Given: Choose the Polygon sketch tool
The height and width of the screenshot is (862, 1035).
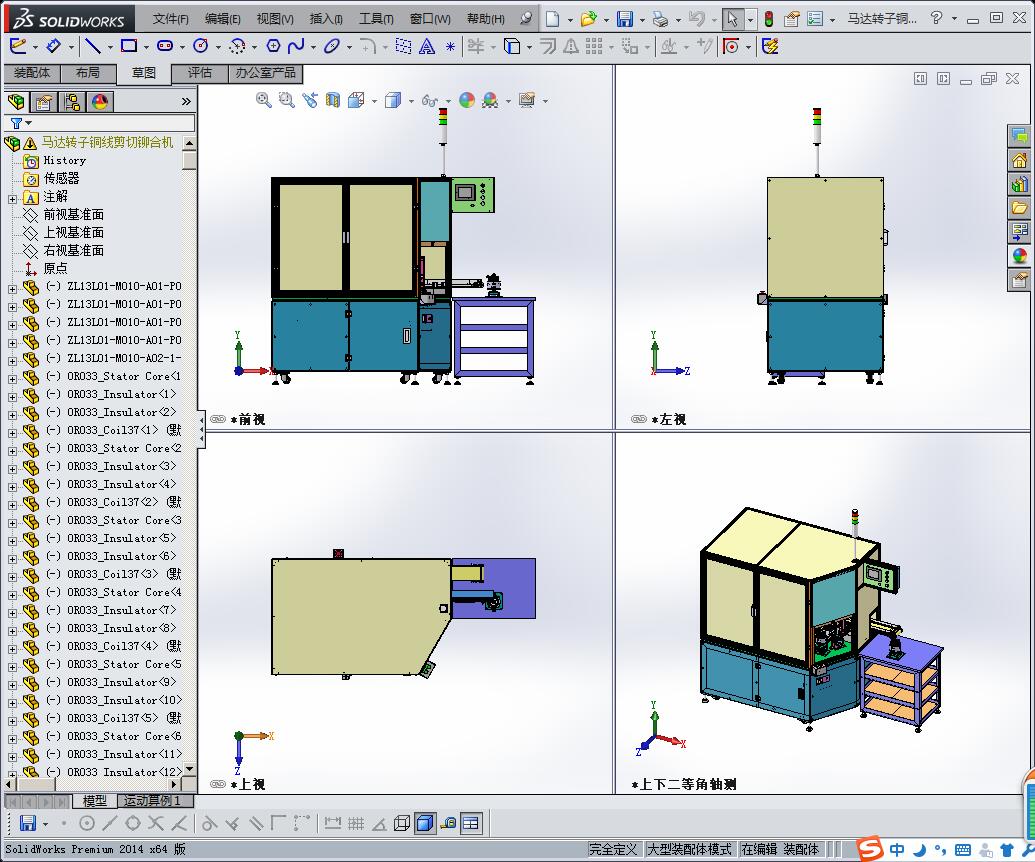Looking at the screenshot, I should click(x=273, y=46).
